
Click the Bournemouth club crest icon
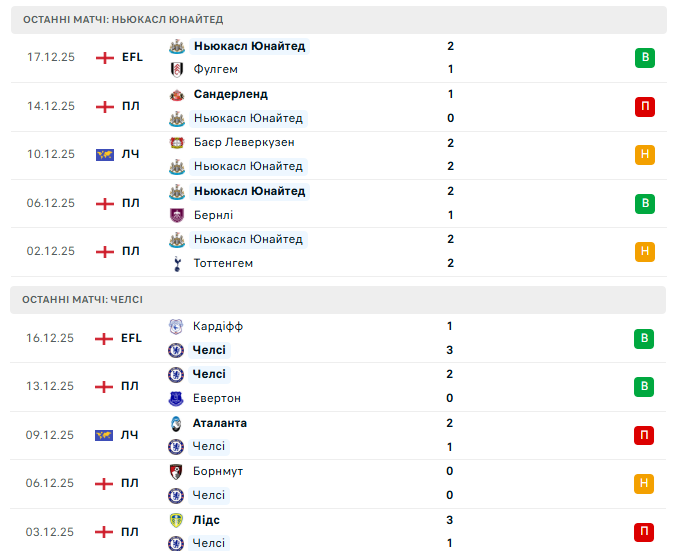tap(176, 471)
